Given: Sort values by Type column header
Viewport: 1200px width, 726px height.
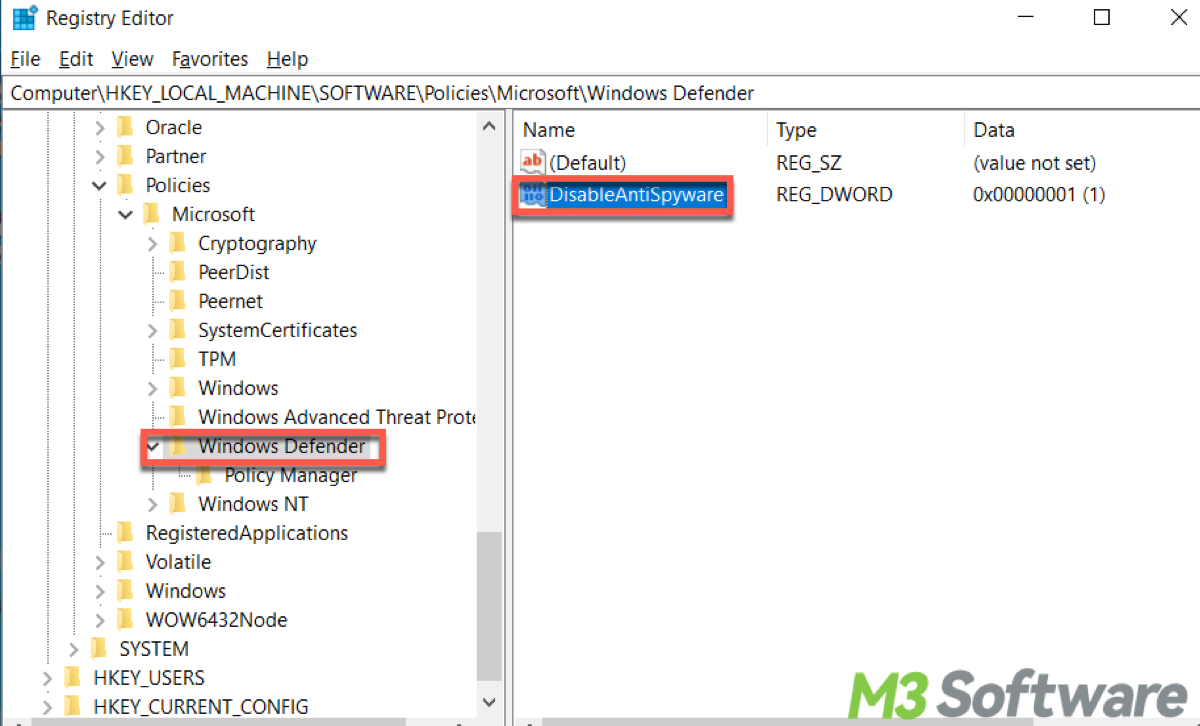Looking at the screenshot, I should point(866,130).
